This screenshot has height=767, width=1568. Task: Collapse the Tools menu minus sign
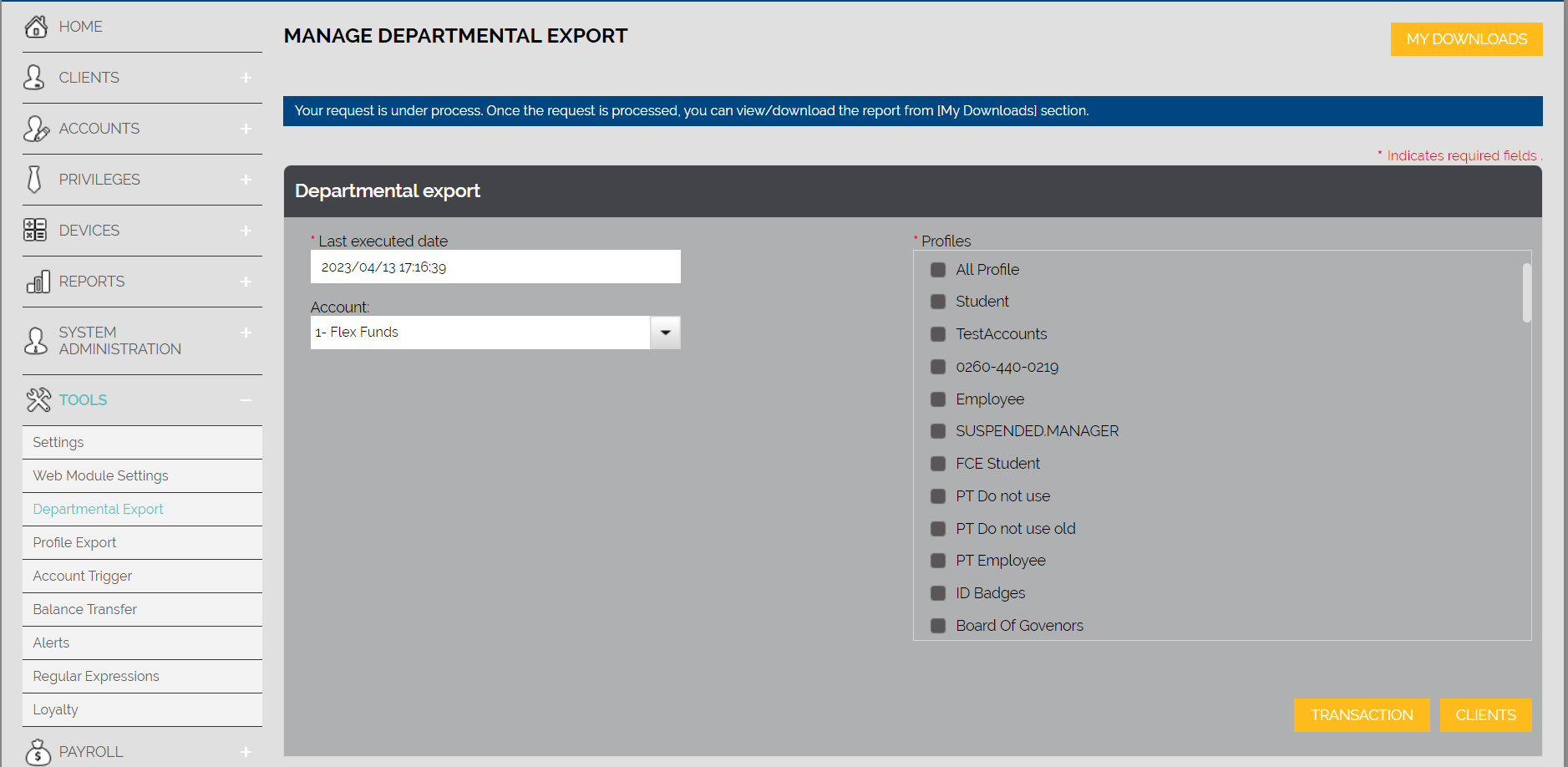[x=246, y=400]
